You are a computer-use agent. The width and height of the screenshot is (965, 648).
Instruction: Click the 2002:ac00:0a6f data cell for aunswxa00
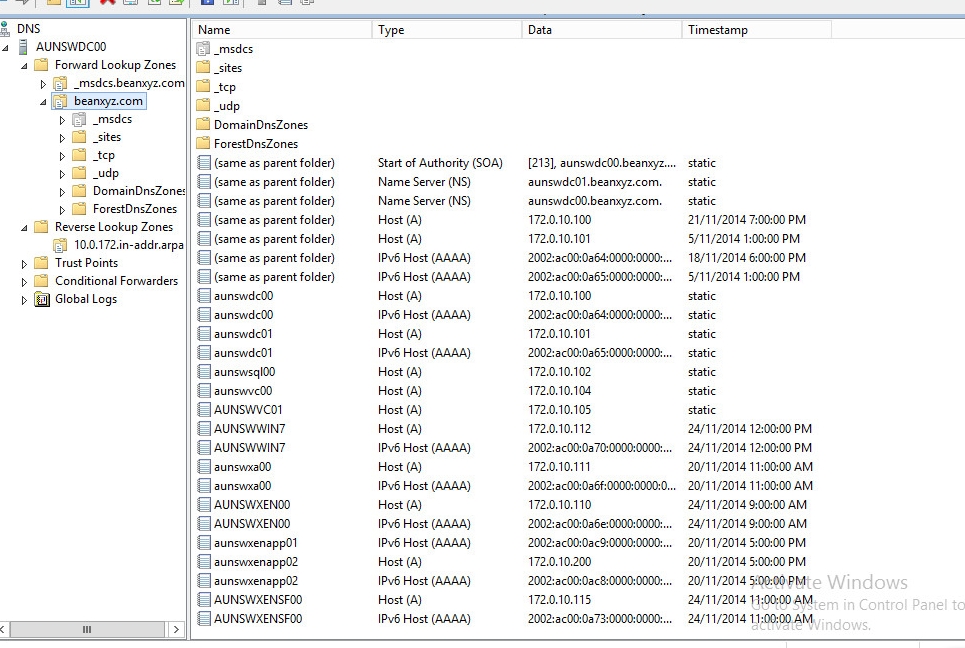click(x=601, y=486)
